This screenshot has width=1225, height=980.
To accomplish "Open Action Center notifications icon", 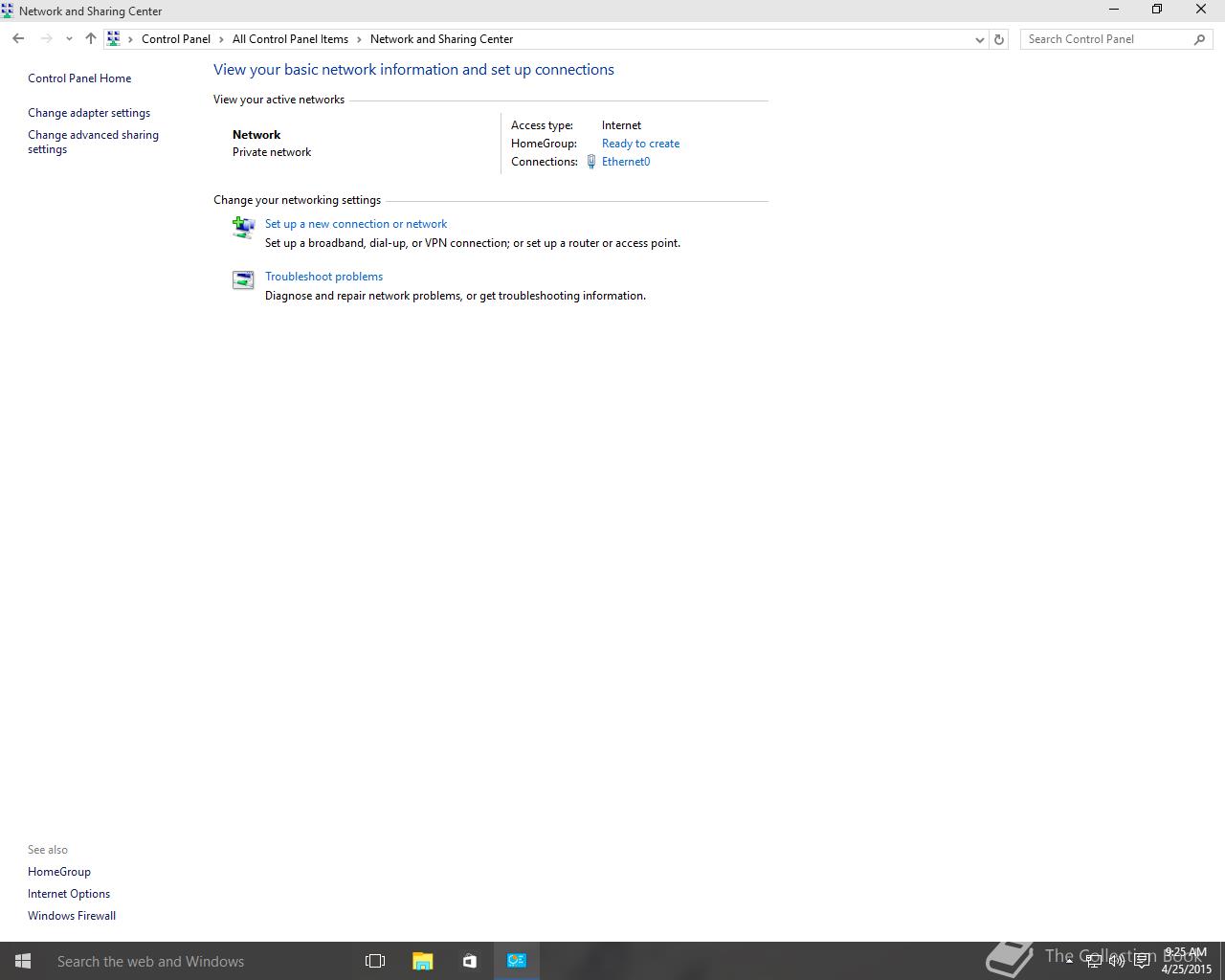I will click(1142, 961).
